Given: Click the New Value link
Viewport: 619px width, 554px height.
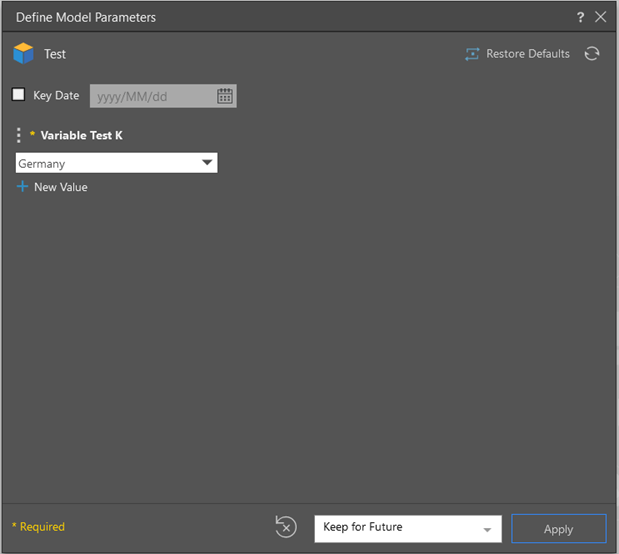Looking at the screenshot, I should coord(61,187).
